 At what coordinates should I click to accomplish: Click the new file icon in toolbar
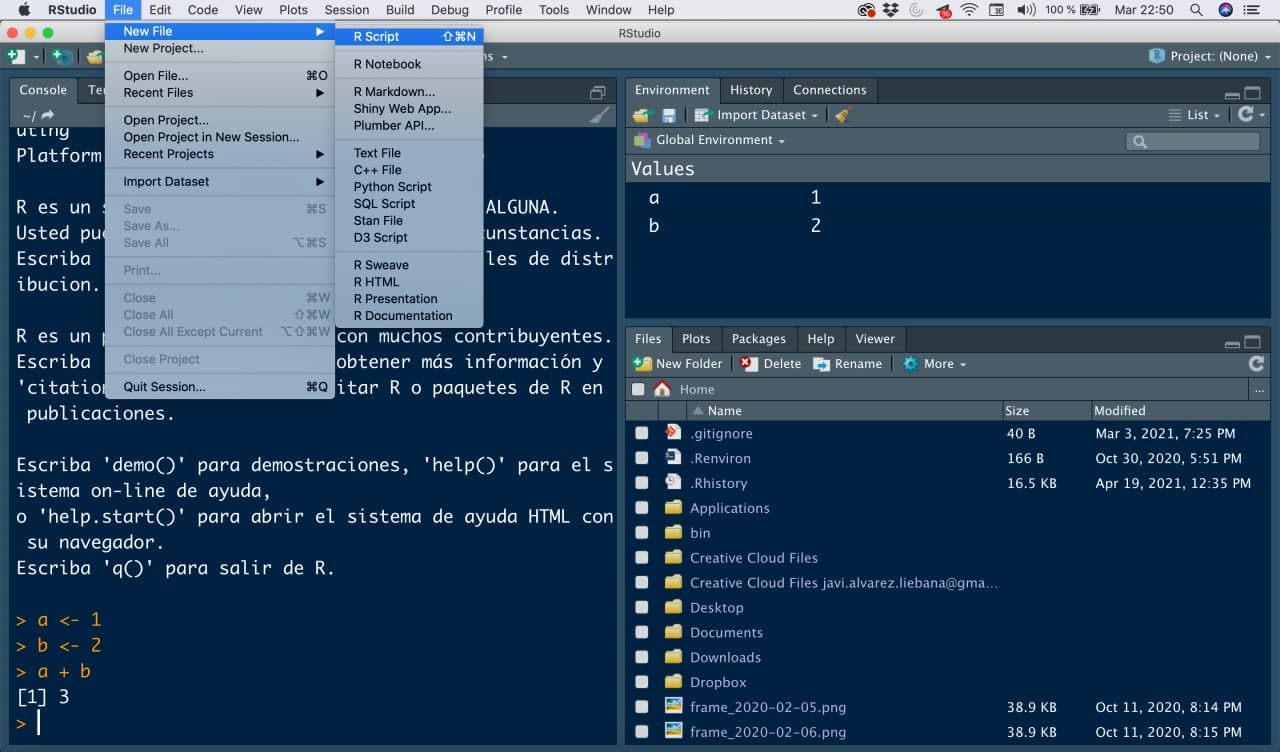pyautogui.click(x=16, y=57)
